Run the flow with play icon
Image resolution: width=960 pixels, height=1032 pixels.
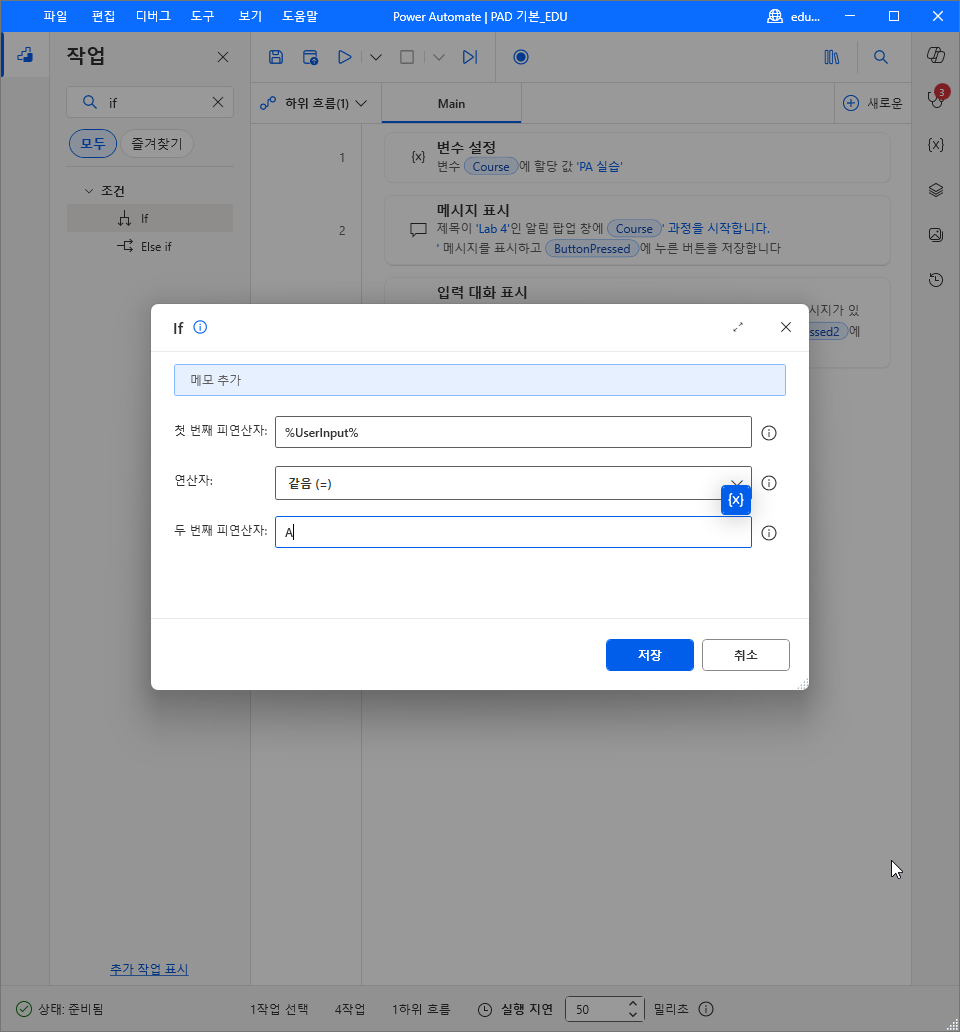tap(344, 57)
